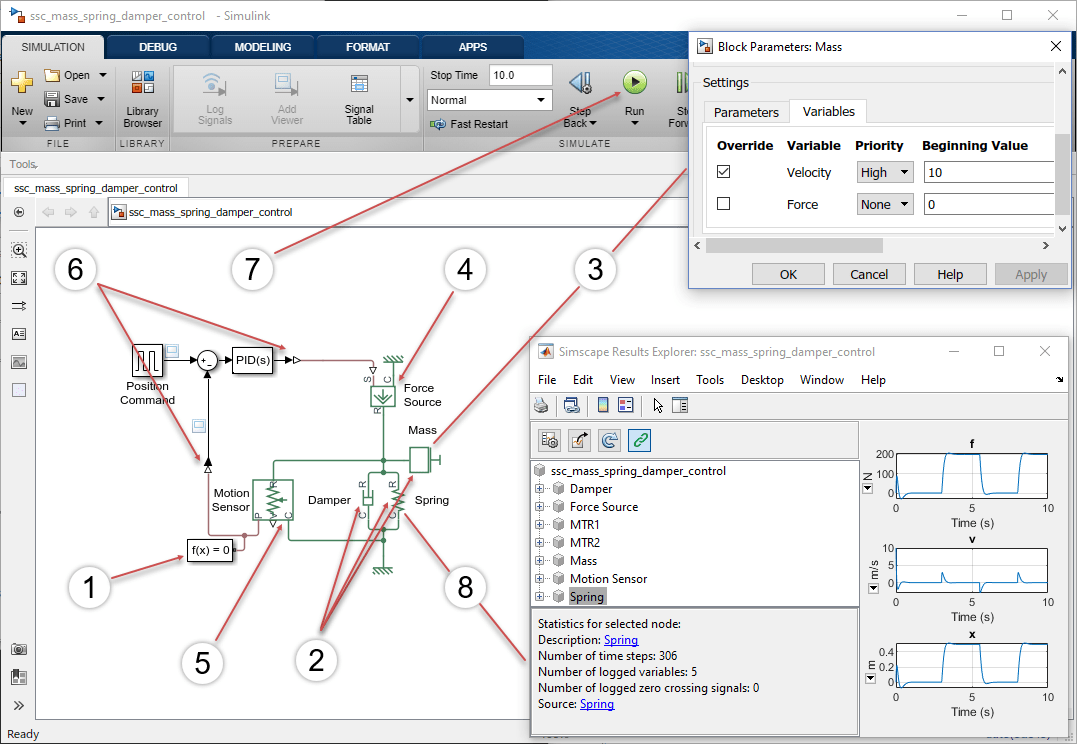Click the plot options gear button
The width and height of the screenshot is (1077, 744).
click(549, 440)
